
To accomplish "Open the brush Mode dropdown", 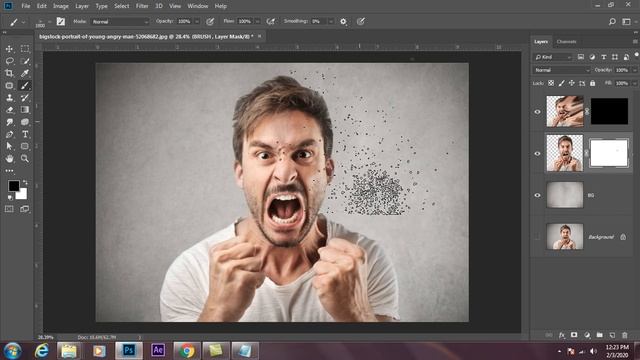I will tap(120, 22).
